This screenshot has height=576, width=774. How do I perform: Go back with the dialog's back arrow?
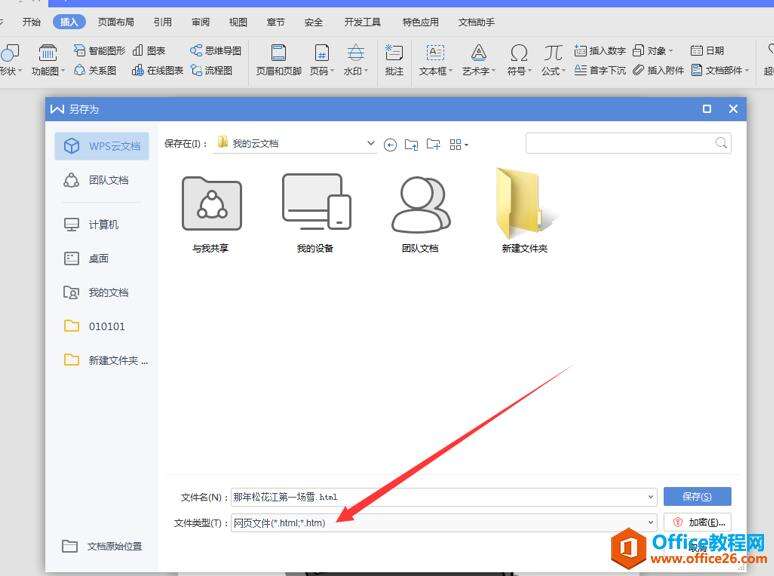click(x=390, y=145)
